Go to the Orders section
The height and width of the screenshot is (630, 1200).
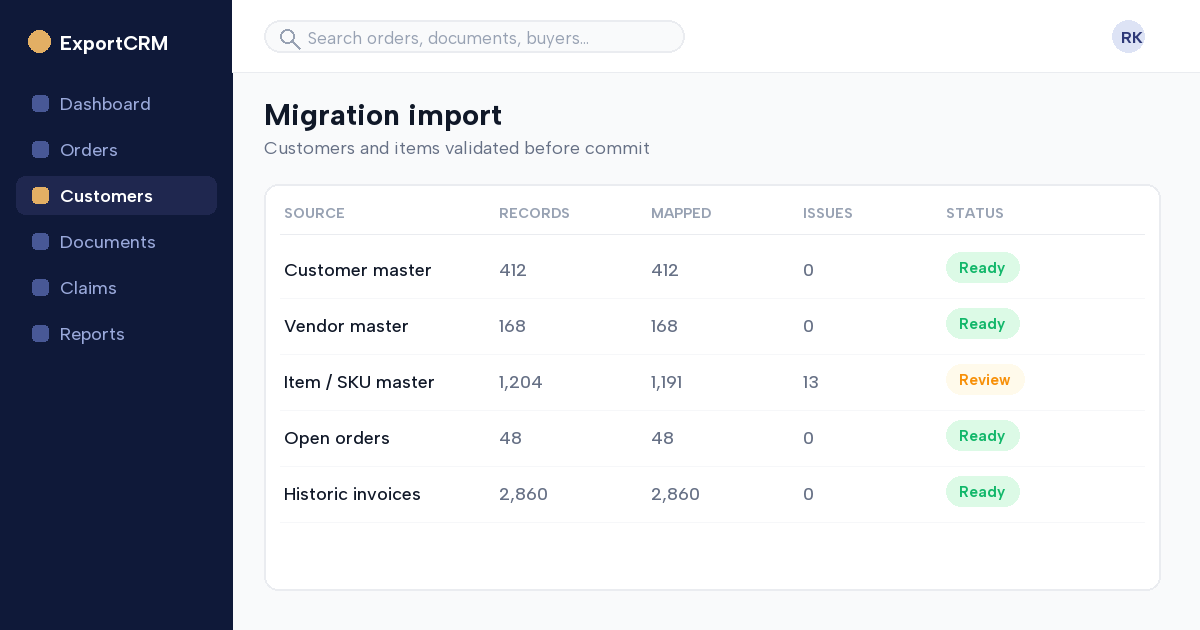point(116,150)
